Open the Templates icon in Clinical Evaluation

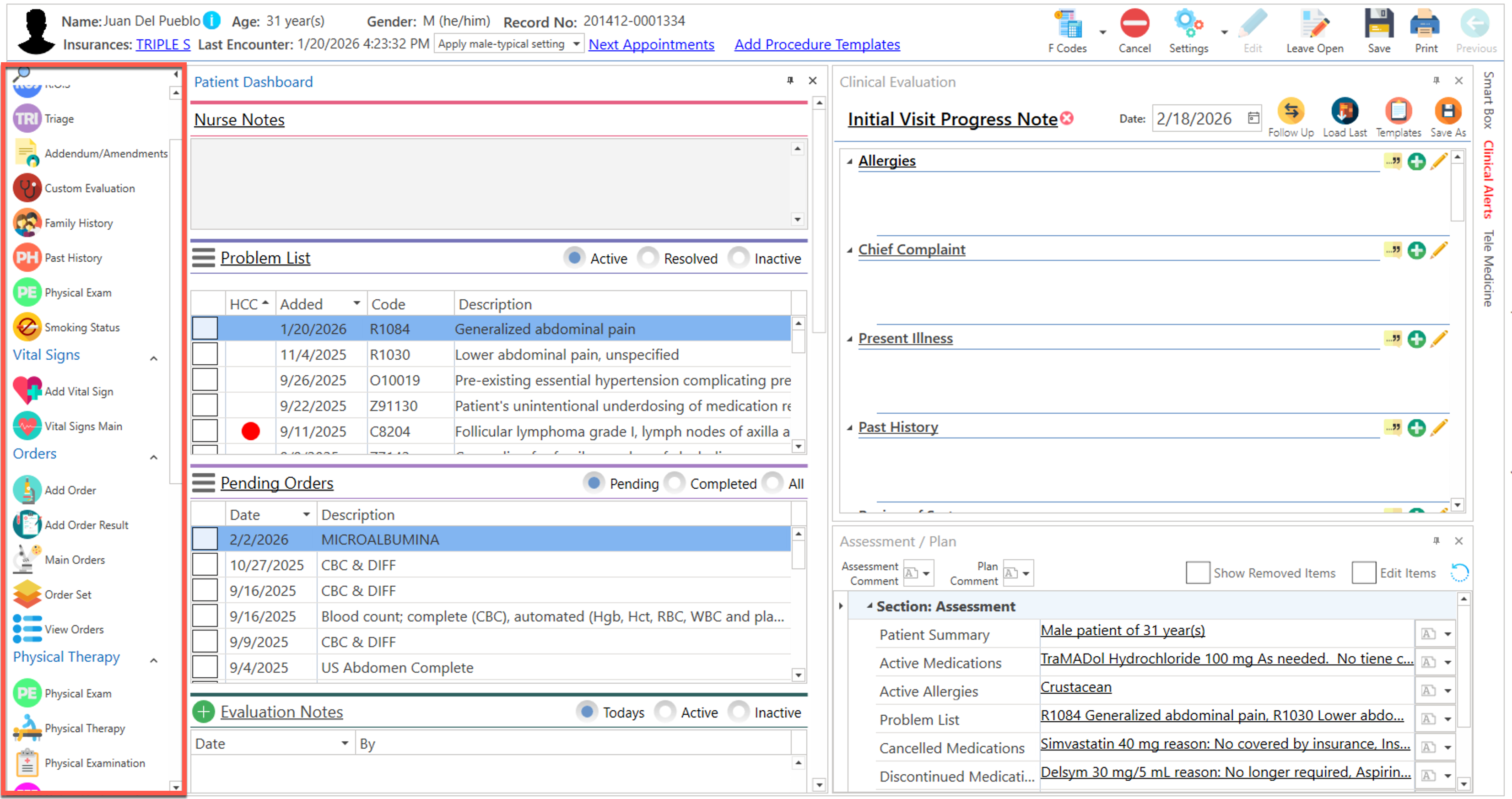[x=1398, y=112]
